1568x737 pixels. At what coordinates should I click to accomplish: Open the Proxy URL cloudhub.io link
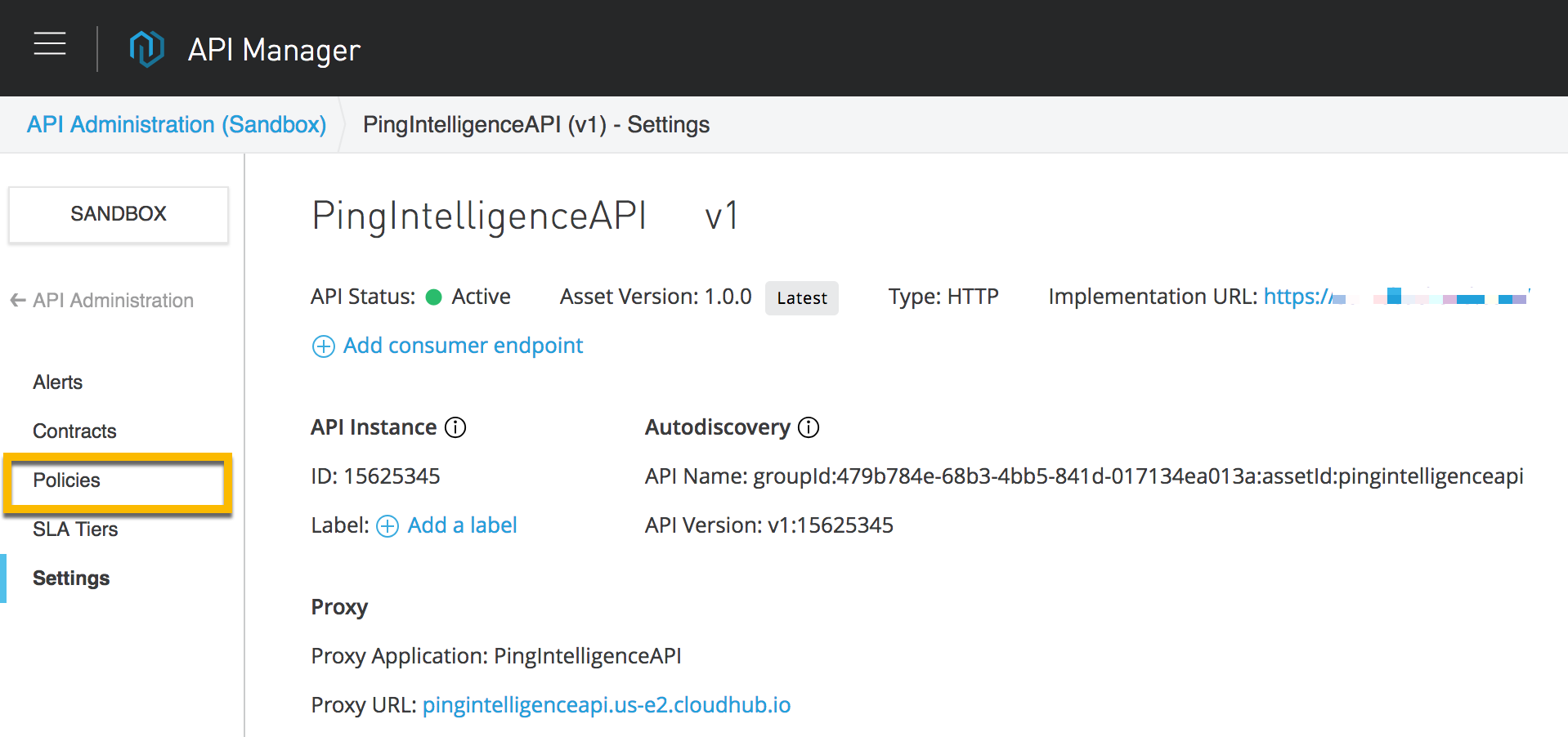pos(606,705)
